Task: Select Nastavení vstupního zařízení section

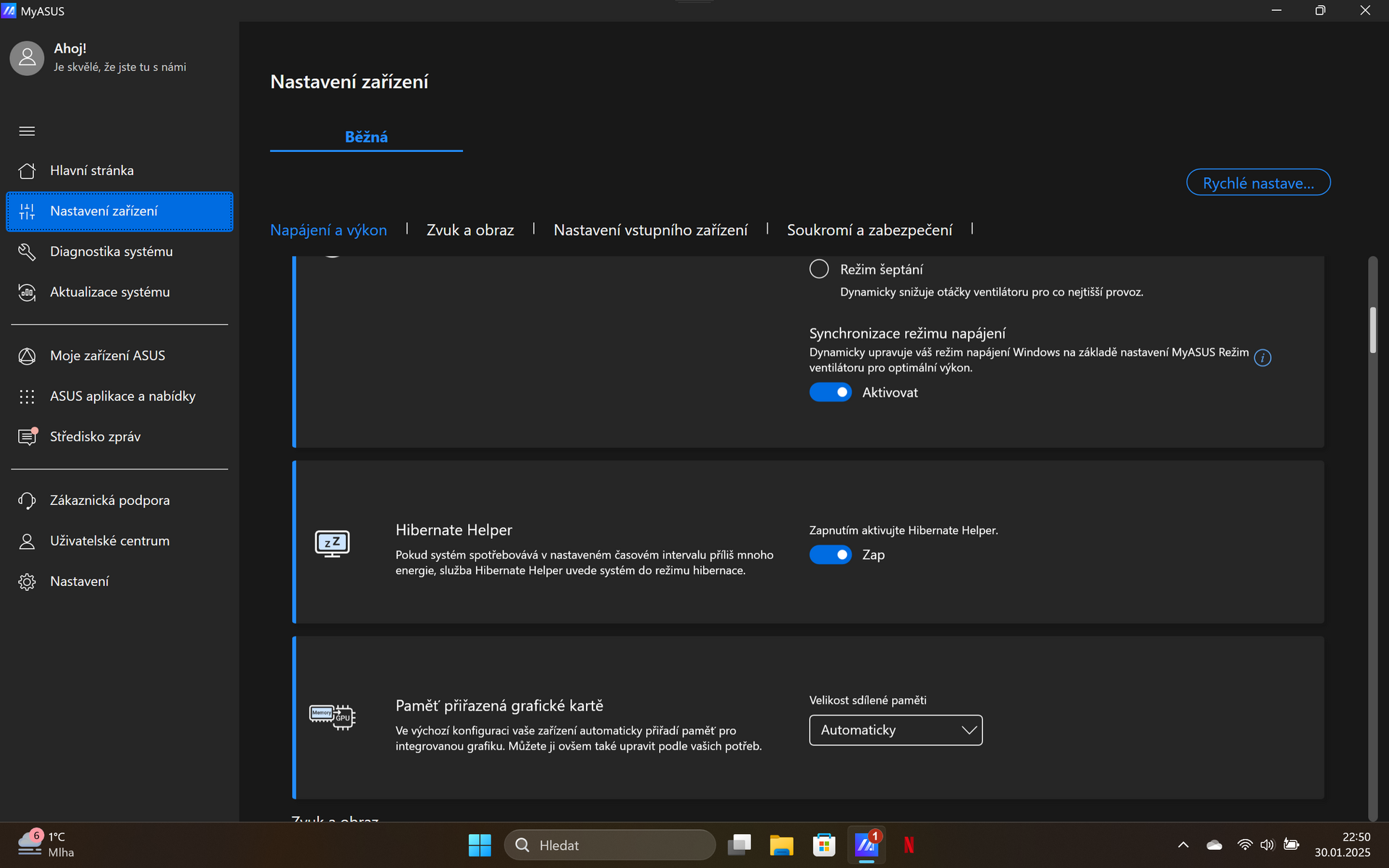Action: click(x=650, y=230)
